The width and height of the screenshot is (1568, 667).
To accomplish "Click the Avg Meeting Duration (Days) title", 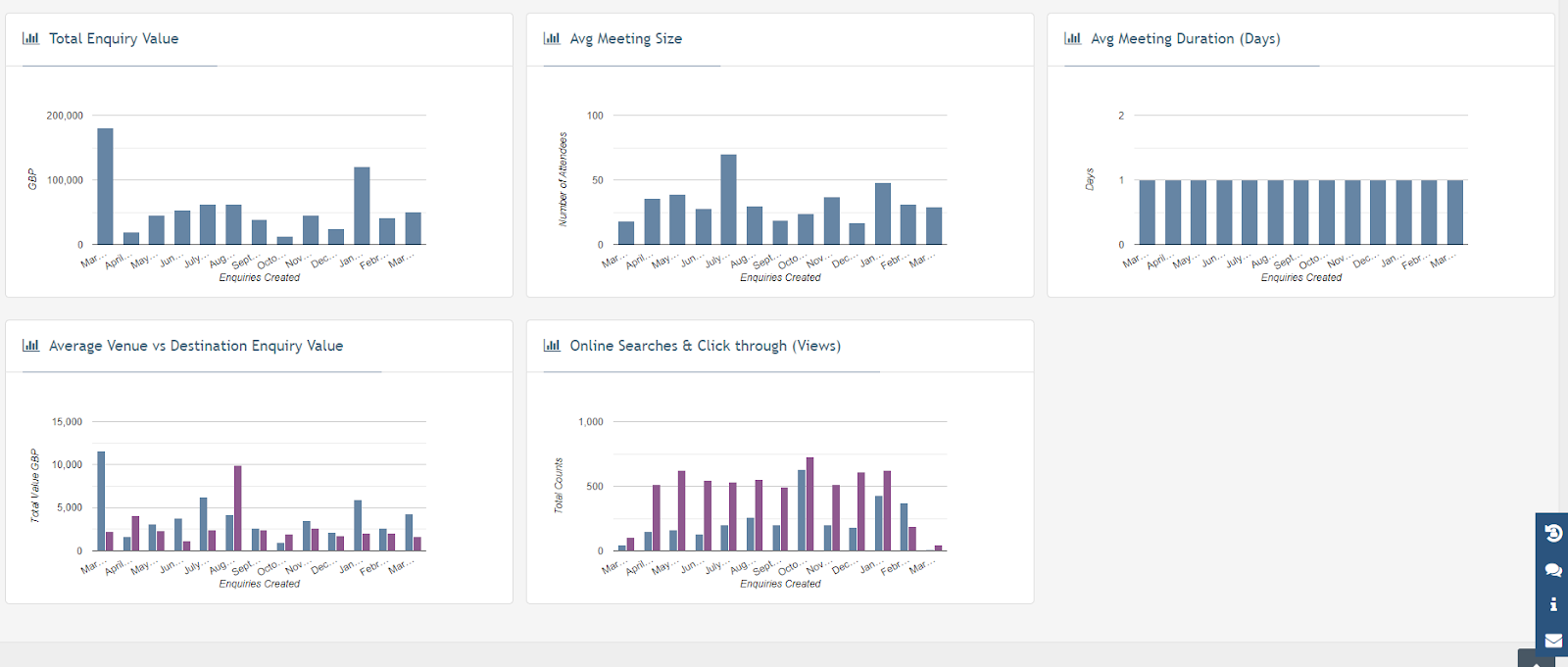I will (x=1186, y=38).
